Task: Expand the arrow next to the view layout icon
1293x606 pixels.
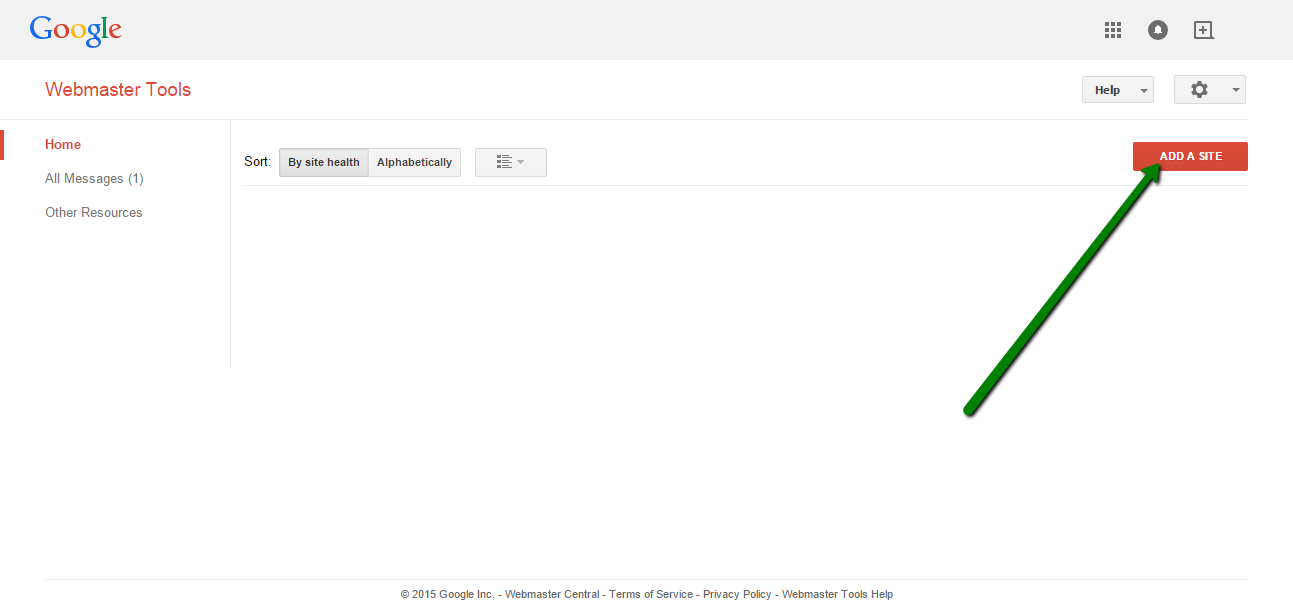Action: pos(521,162)
